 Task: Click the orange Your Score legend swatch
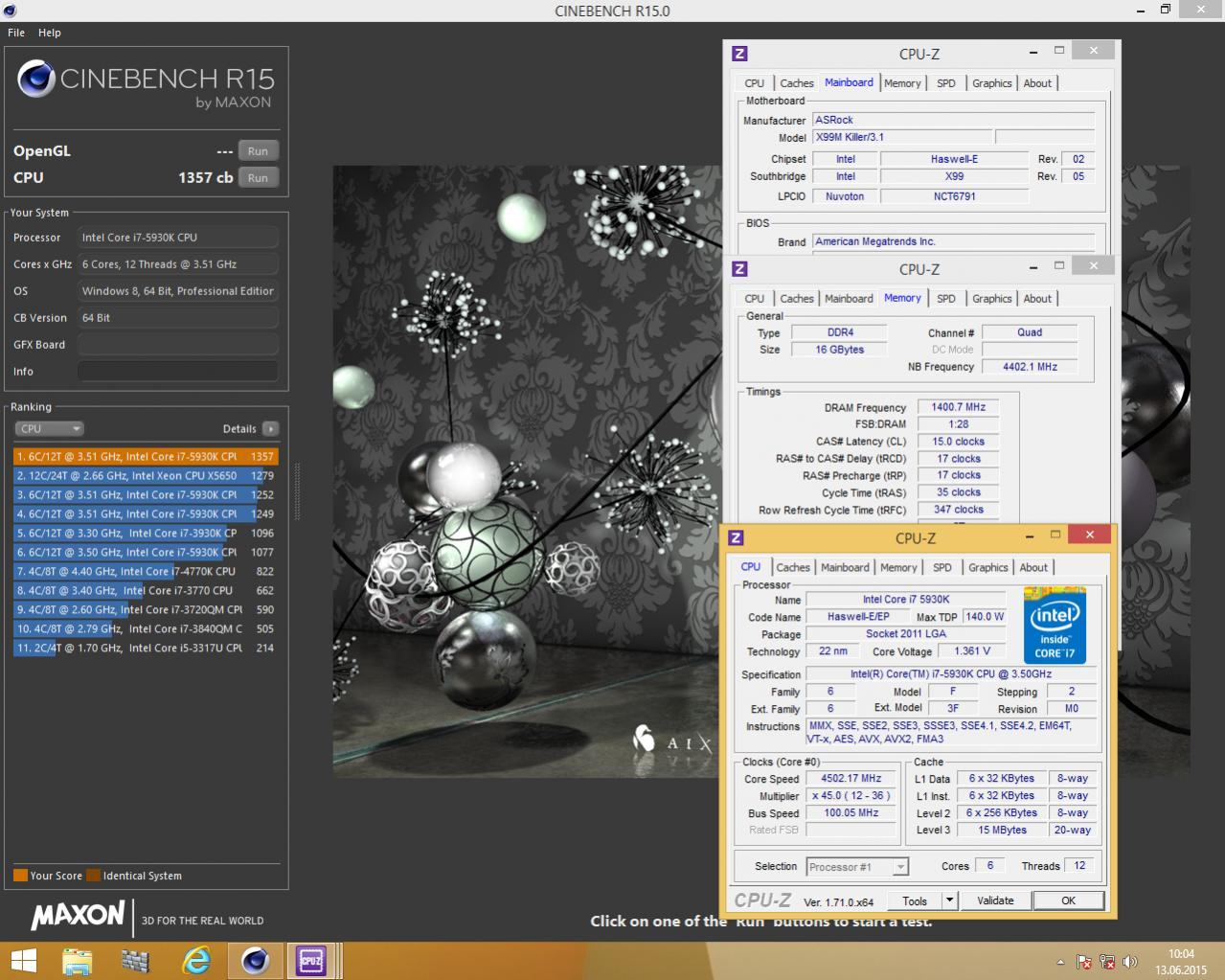(x=20, y=876)
